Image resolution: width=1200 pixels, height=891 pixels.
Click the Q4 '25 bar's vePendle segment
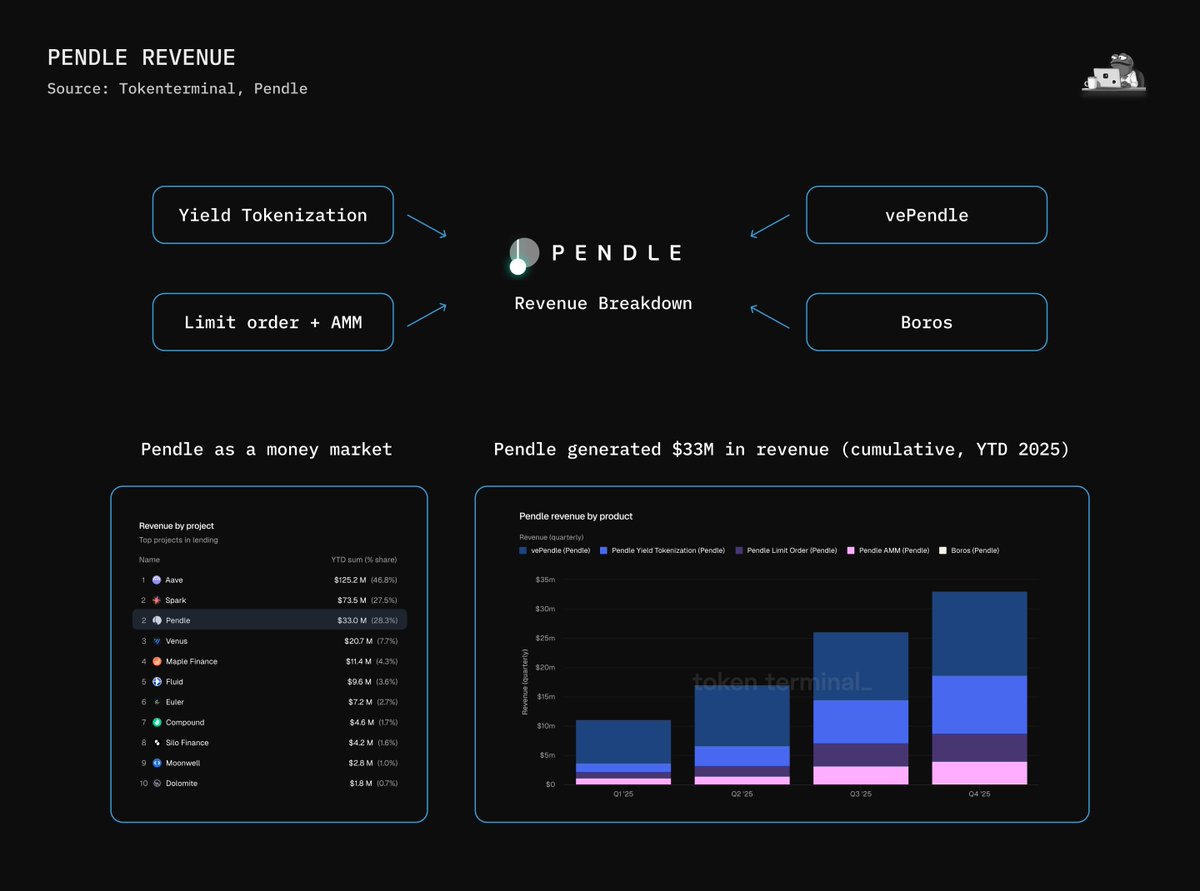tap(979, 633)
